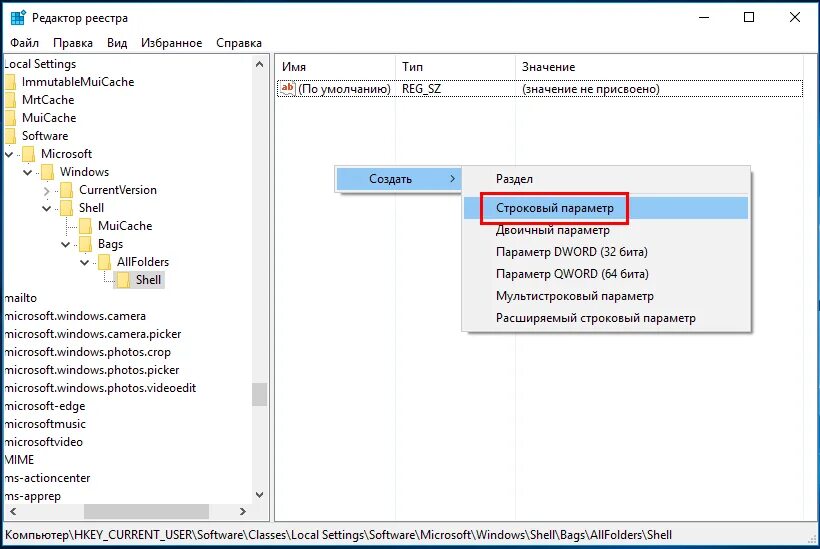Choose Параметр DWORD (32 бита)
The width and height of the screenshot is (820, 549).
pos(606,252)
